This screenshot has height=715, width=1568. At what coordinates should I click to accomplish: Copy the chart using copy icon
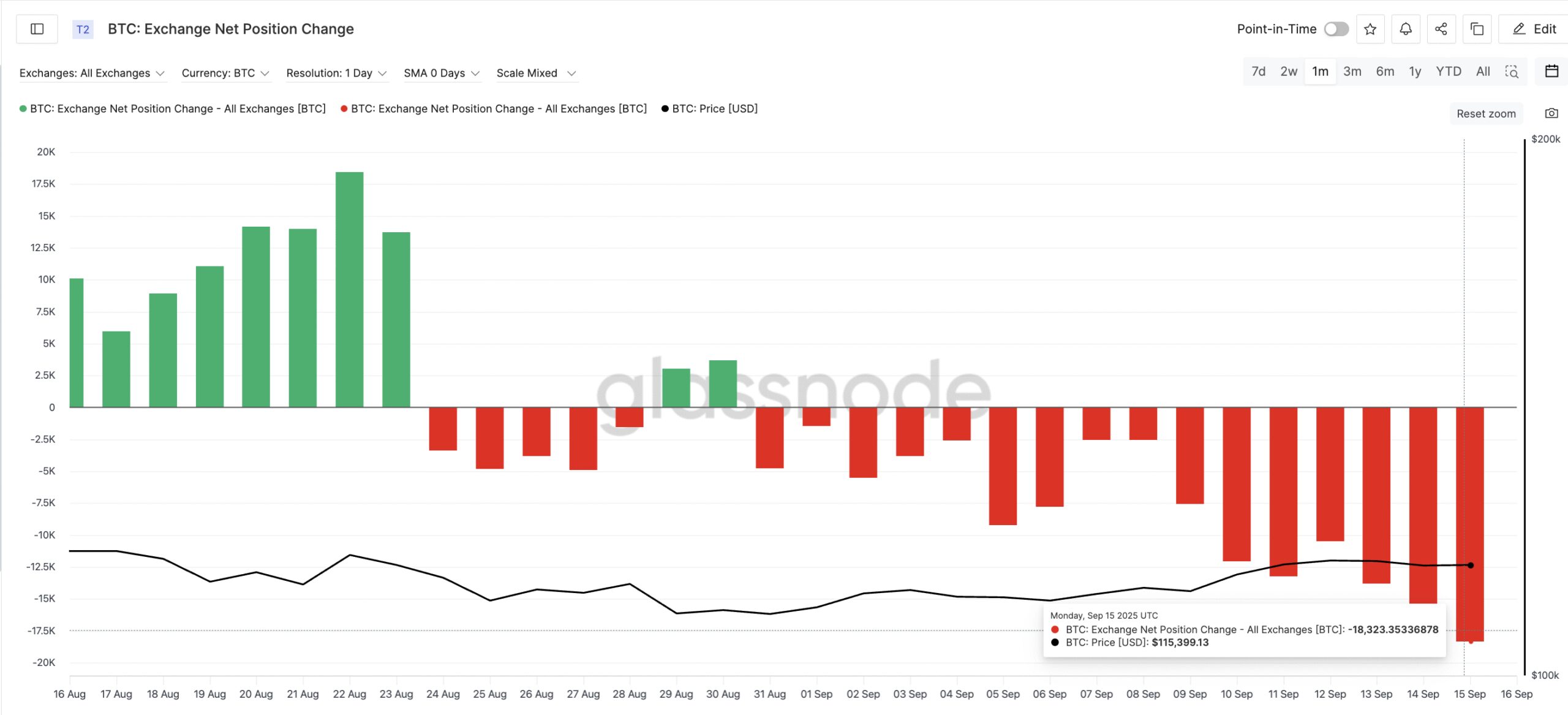tap(1477, 29)
